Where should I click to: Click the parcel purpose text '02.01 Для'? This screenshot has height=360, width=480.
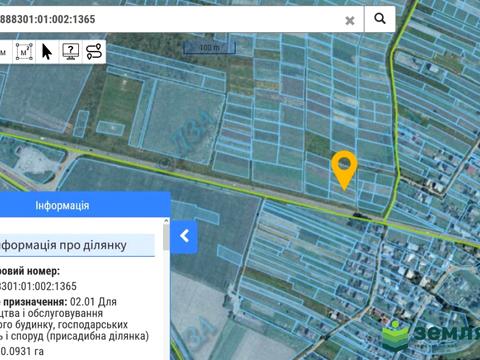93,302
